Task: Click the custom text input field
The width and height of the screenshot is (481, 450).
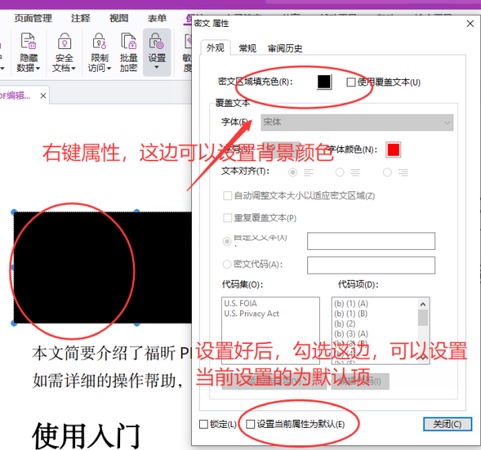Action: (x=371, y=241)
